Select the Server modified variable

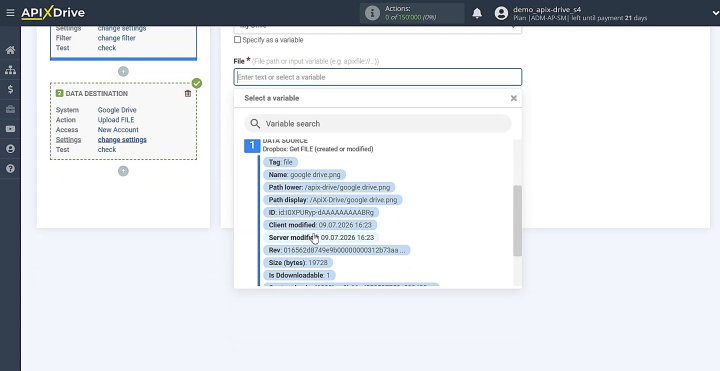[321, 238]
